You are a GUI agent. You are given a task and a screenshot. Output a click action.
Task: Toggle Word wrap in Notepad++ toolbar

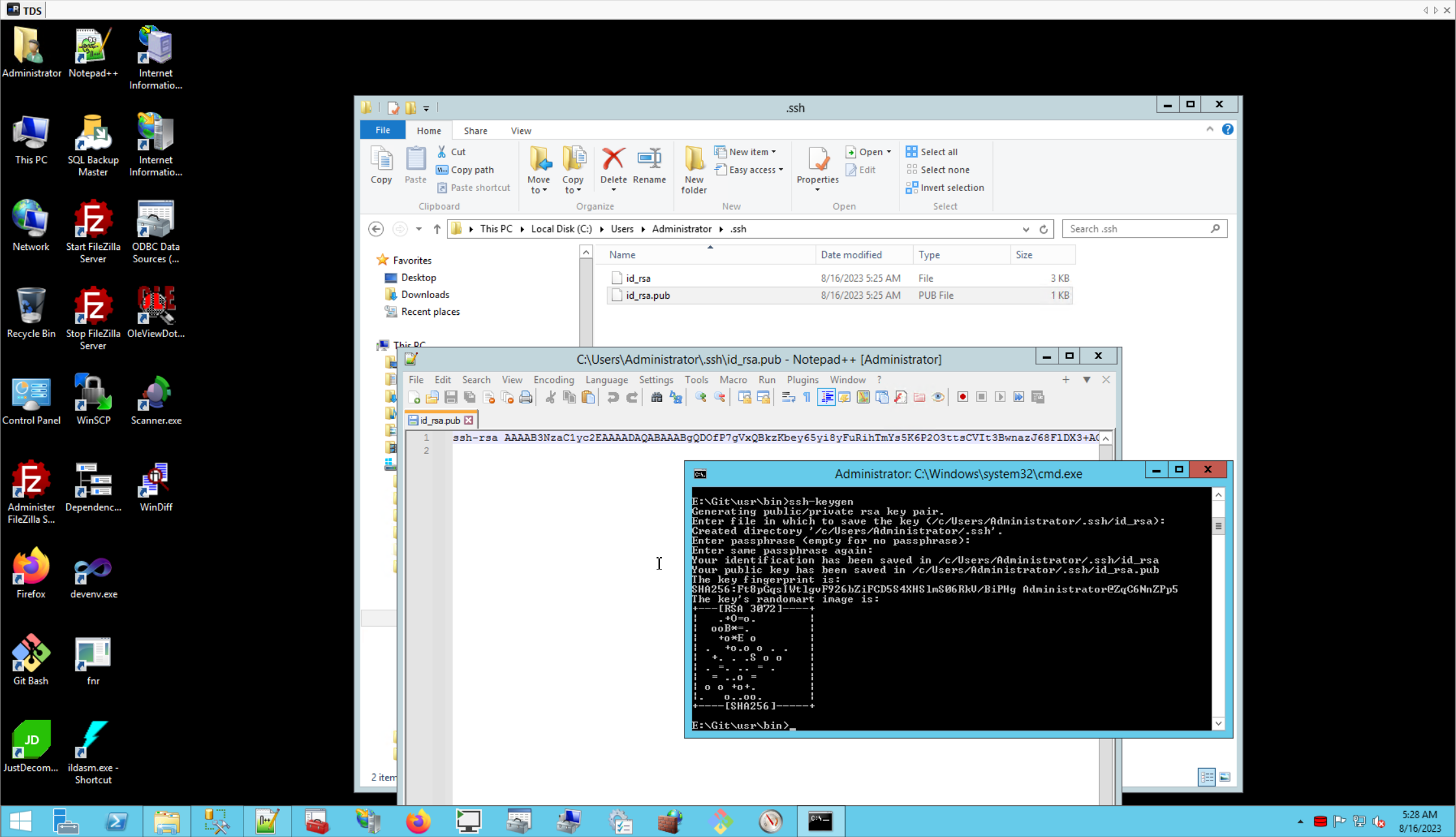pyautogui.click(x=788, y=397)
